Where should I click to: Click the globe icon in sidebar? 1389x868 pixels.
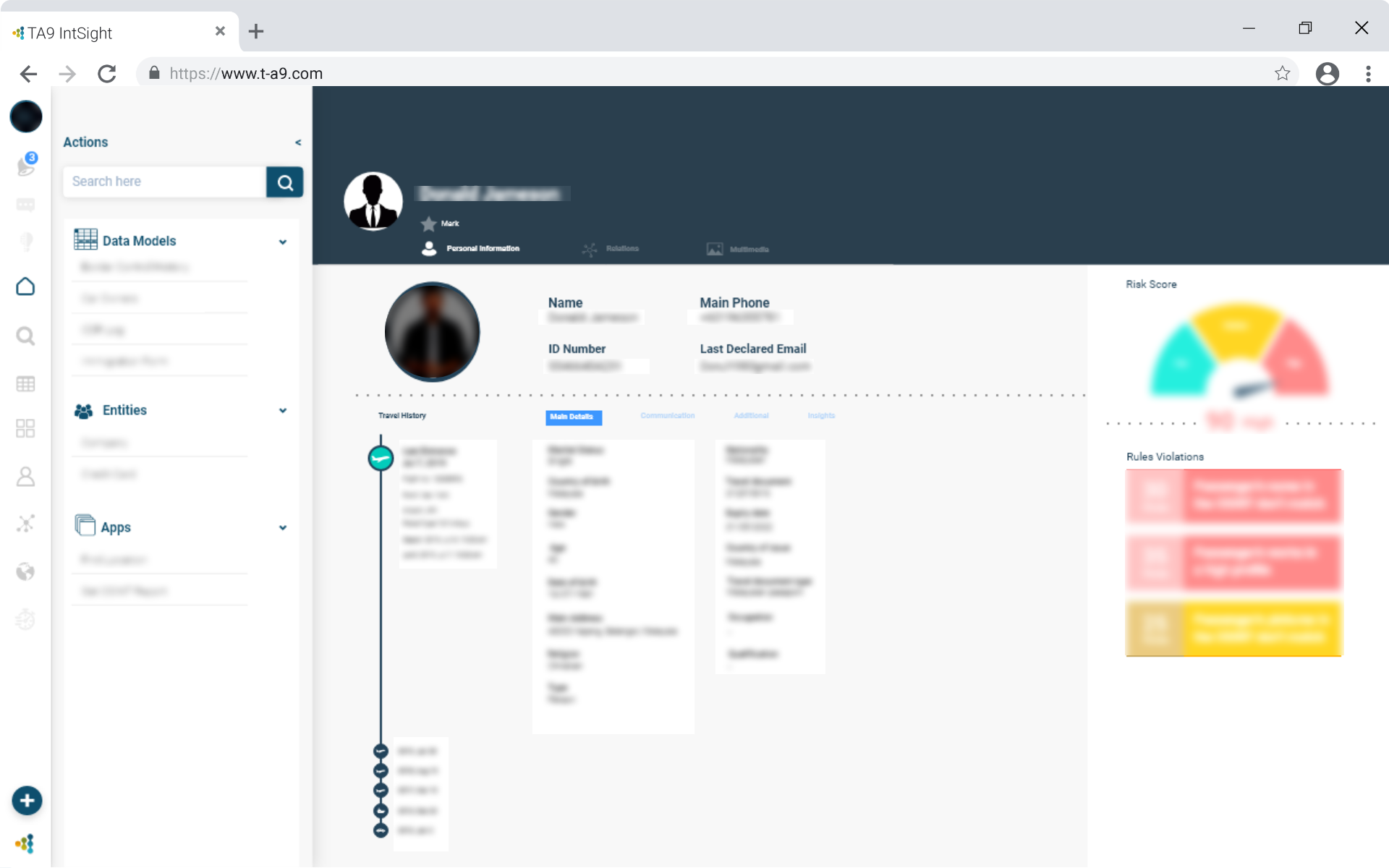click(25, 572)
